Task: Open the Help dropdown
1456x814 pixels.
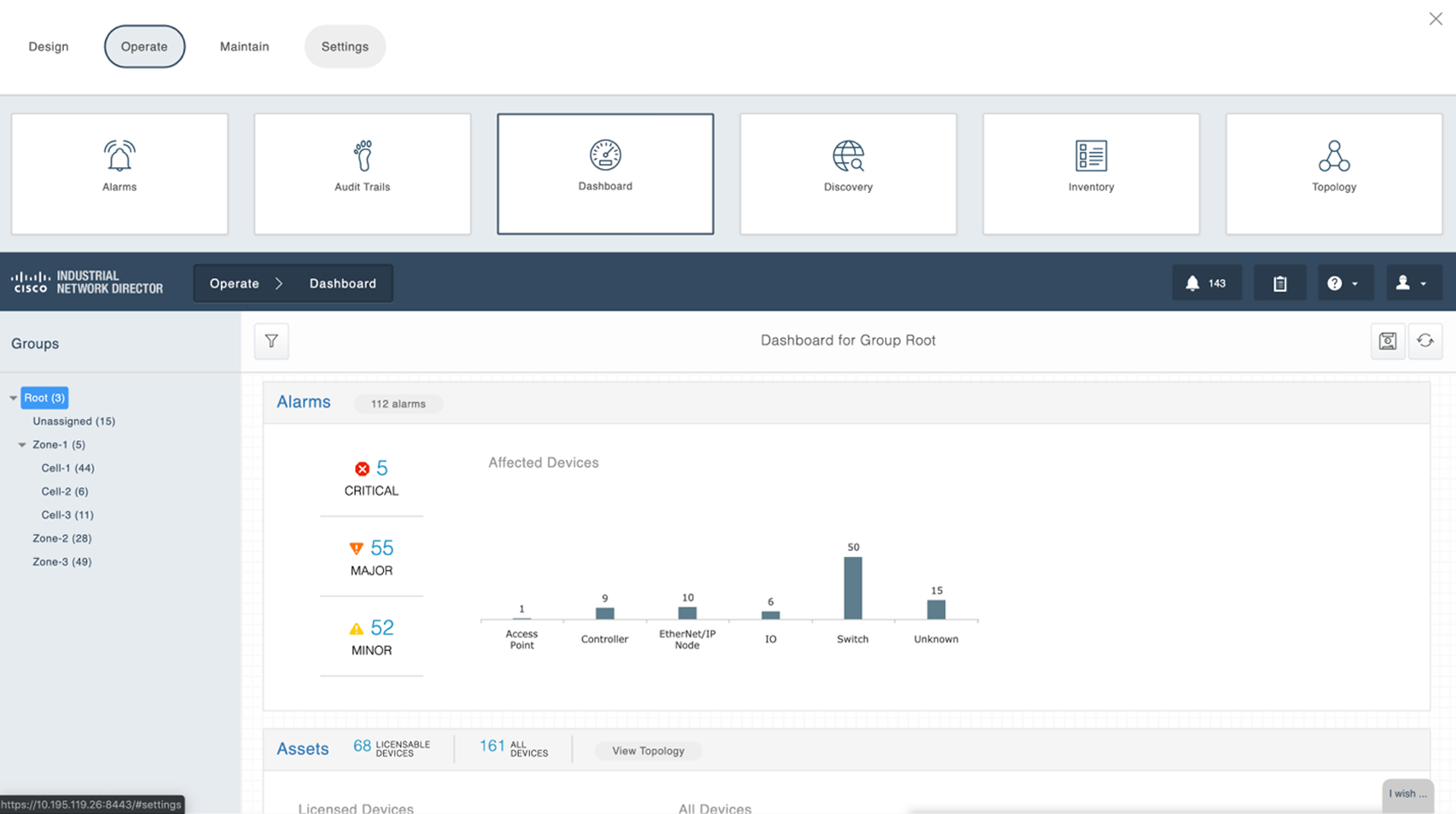Action: pos(1345,282)
